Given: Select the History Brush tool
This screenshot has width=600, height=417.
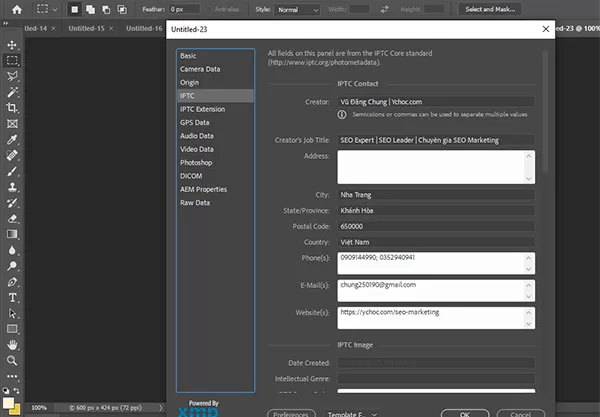Looking at the screenshot, I should tap(12, 203).
